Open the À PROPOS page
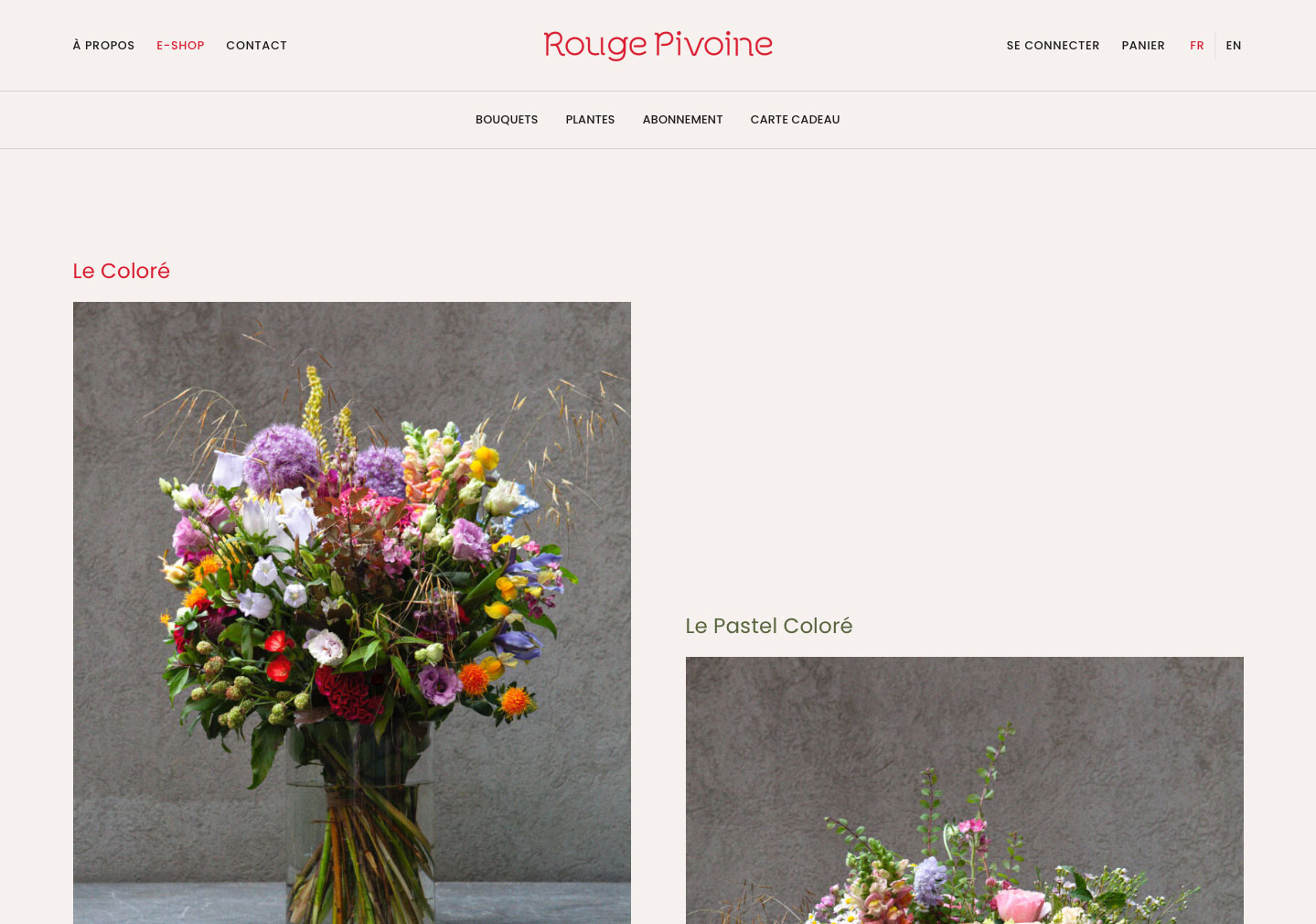 pos(103,46)
